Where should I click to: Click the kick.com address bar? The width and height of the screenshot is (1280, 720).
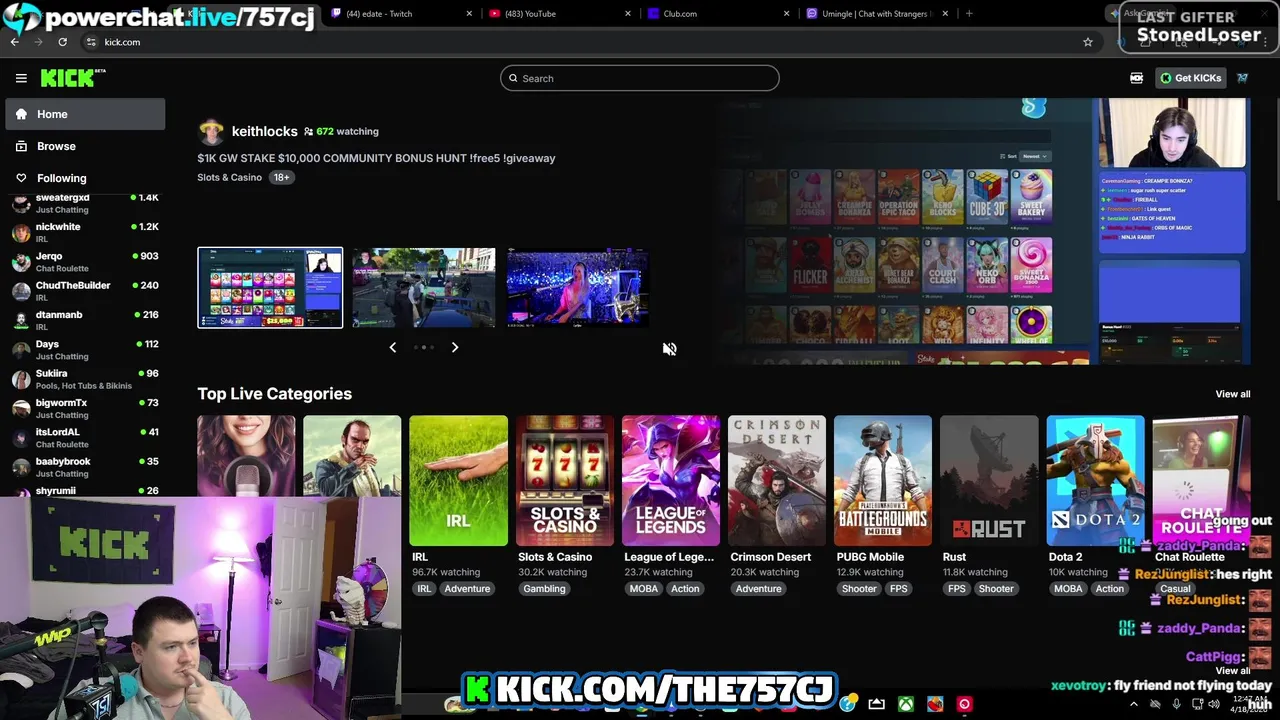[580, 42]
